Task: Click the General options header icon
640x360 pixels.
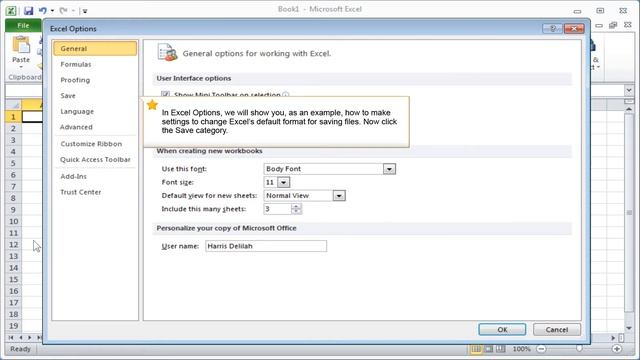Action: pyautogui.click(x=167, y=53)
